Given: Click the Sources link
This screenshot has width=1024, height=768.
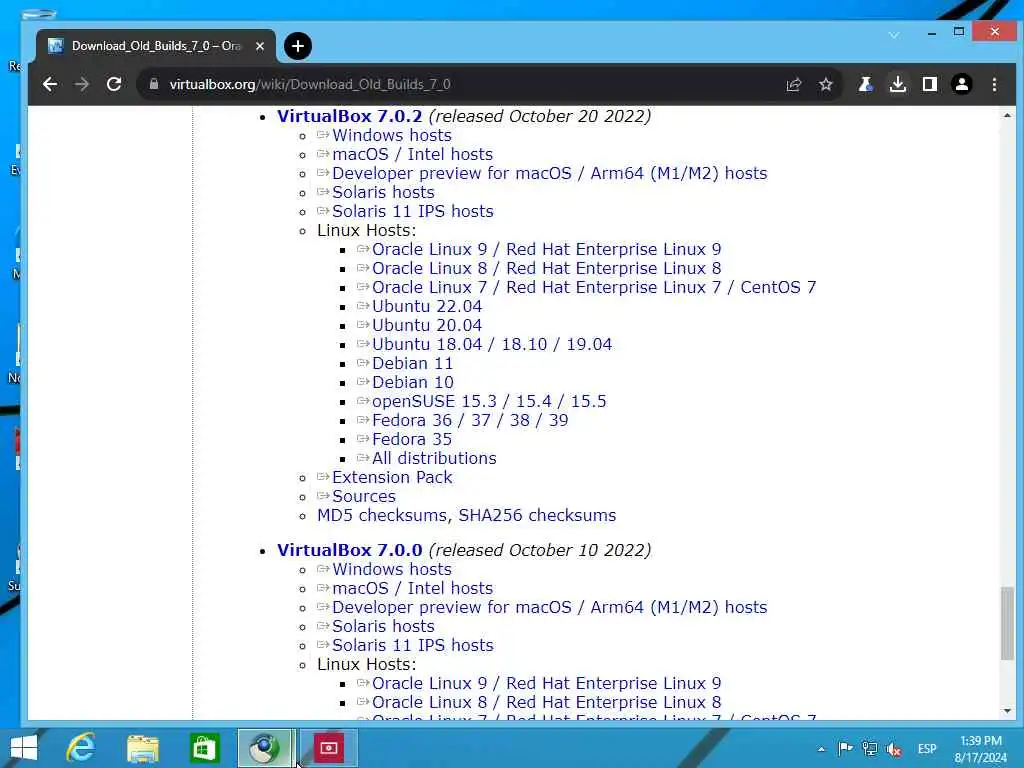Looking at the screenshot, I should (x=364, y=496).
